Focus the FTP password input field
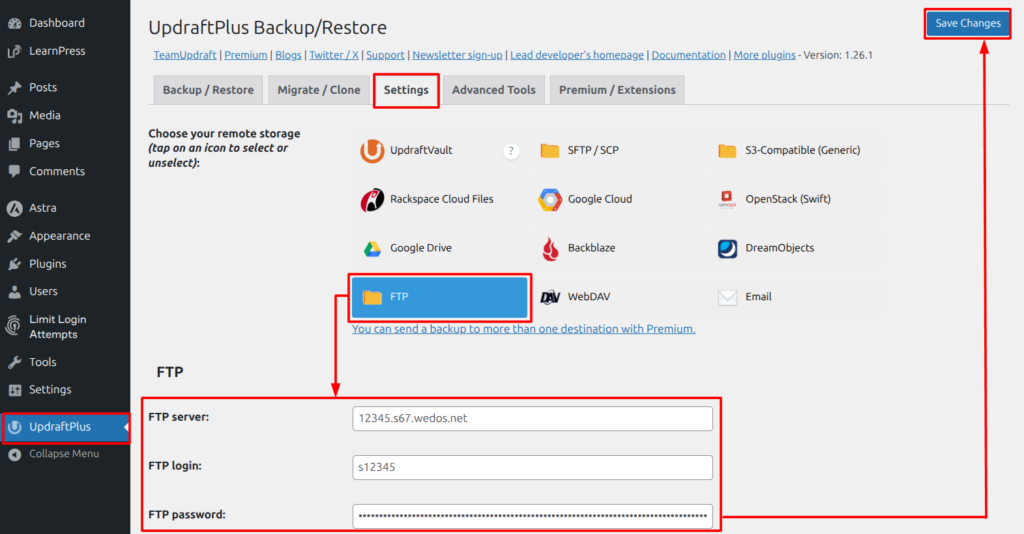 pyautogui.click(x=532, y=516)
